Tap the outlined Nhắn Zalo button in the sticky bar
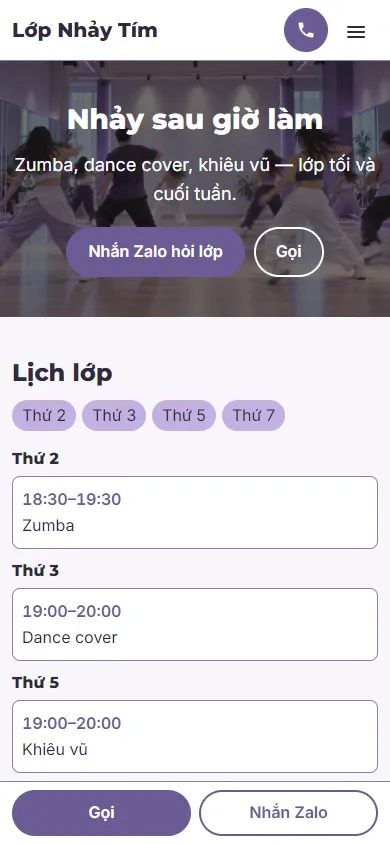 pyautogui.click(x=288, y=813)
